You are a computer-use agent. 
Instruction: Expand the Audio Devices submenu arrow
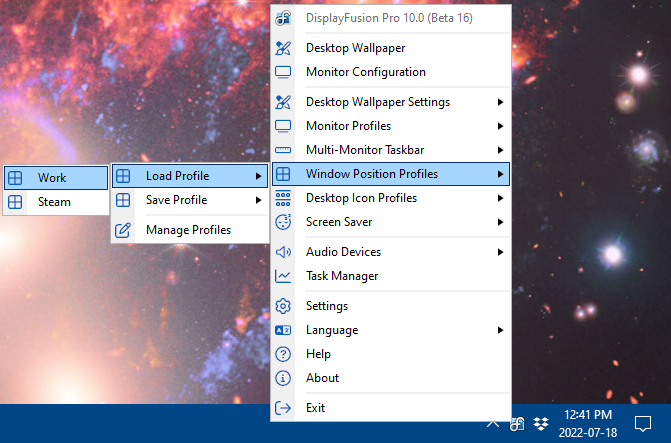pyautogui.click(x=500, y=252)
